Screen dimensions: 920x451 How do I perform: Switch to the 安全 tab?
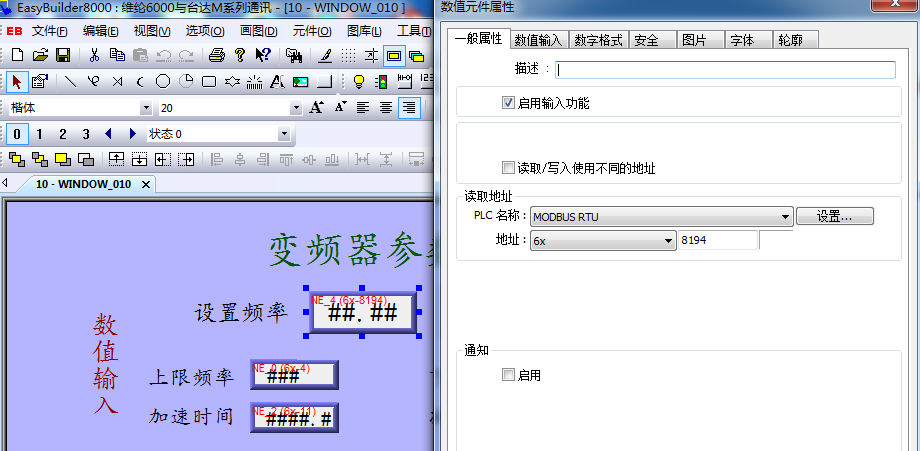tap(646, 40)
